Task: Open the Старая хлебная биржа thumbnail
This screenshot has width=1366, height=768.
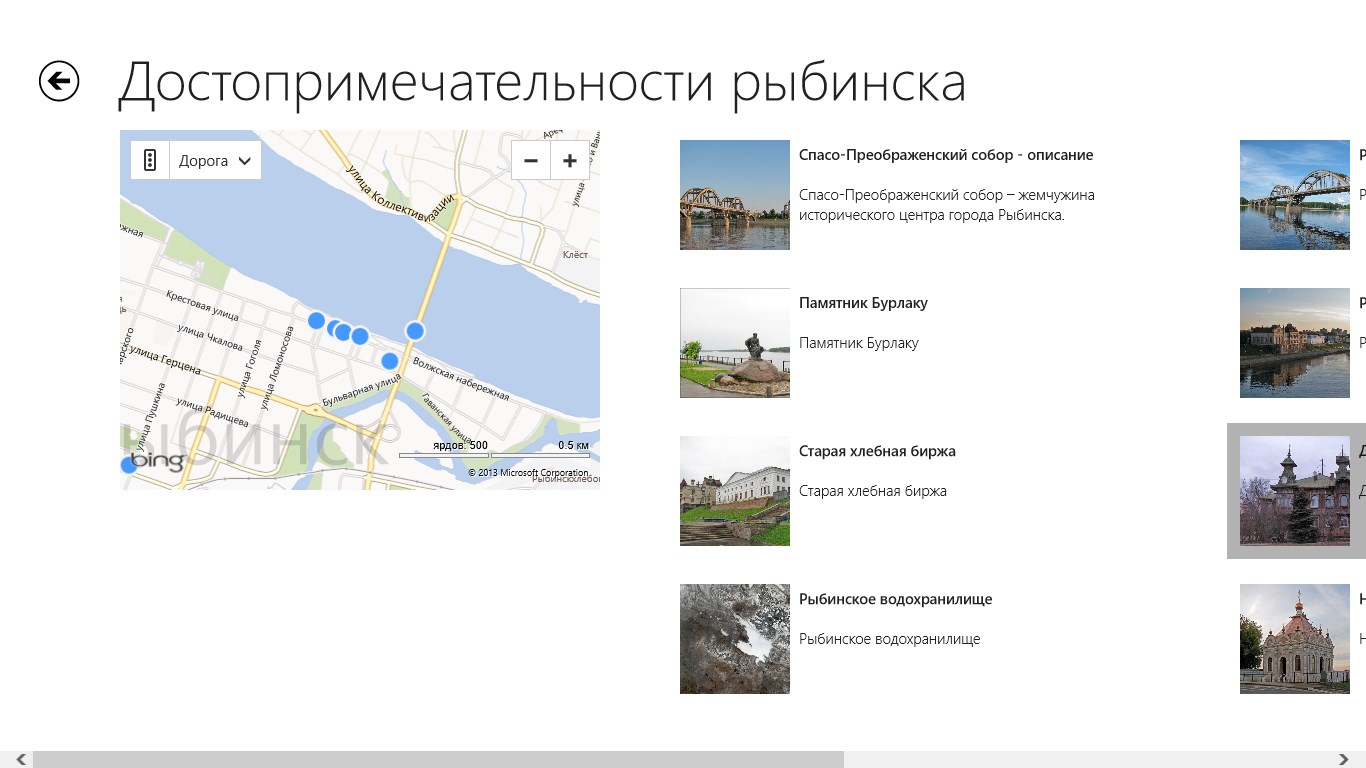Action: point(735,491)
